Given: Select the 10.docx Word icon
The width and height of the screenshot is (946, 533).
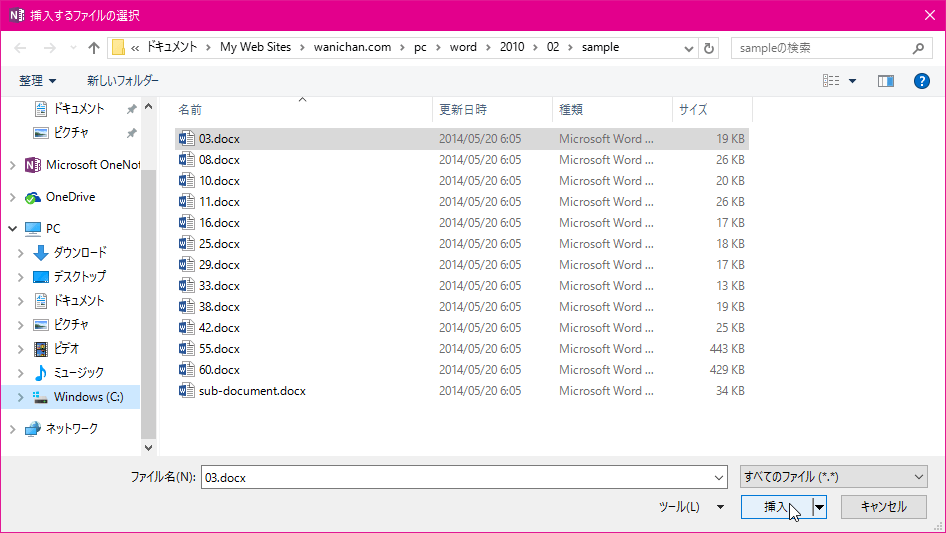Looking at the screenshot, I should (x=186, y=181).
